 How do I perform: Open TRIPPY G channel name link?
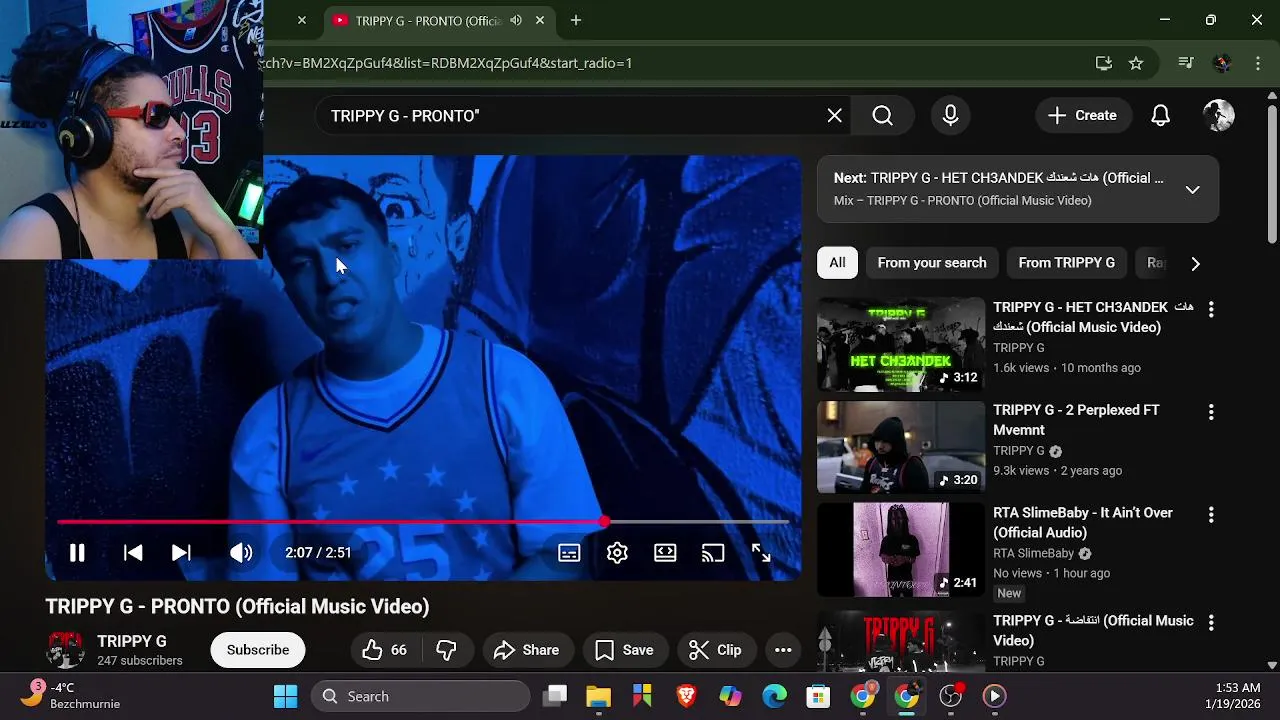point(132,641)
